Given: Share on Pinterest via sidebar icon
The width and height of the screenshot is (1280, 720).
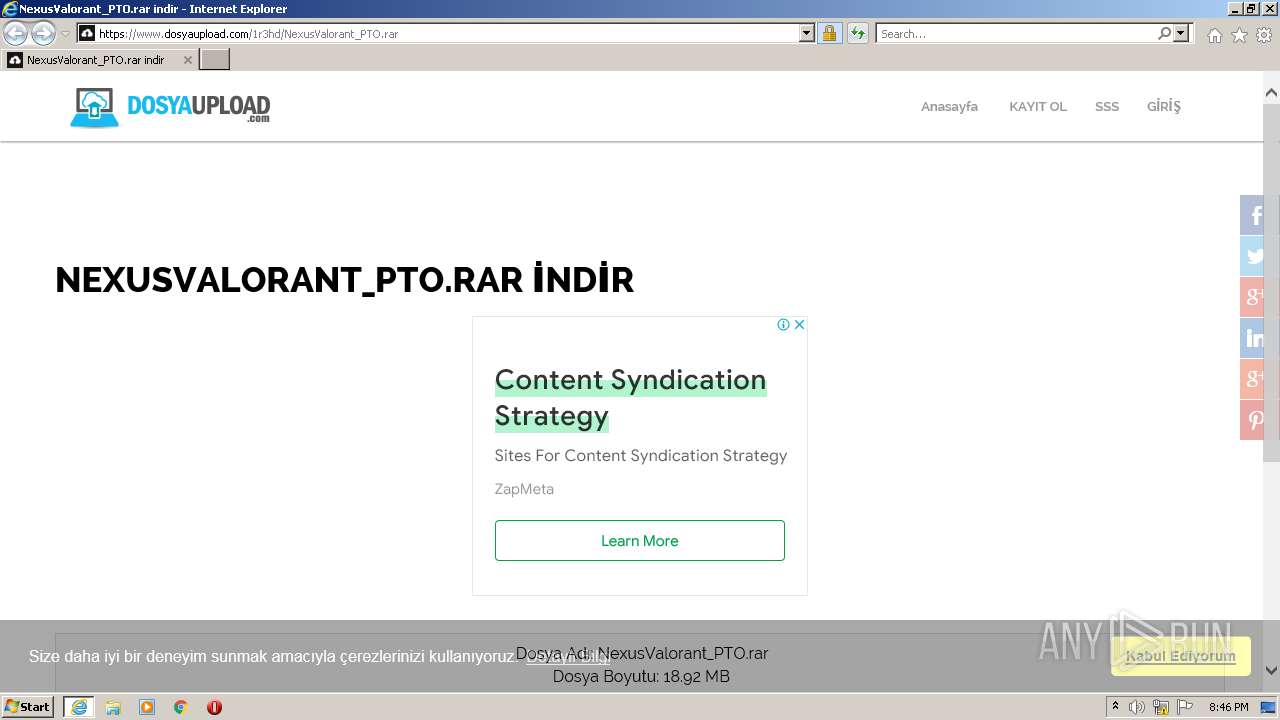Looking at the screenshot, I should tap(1253, 420).
